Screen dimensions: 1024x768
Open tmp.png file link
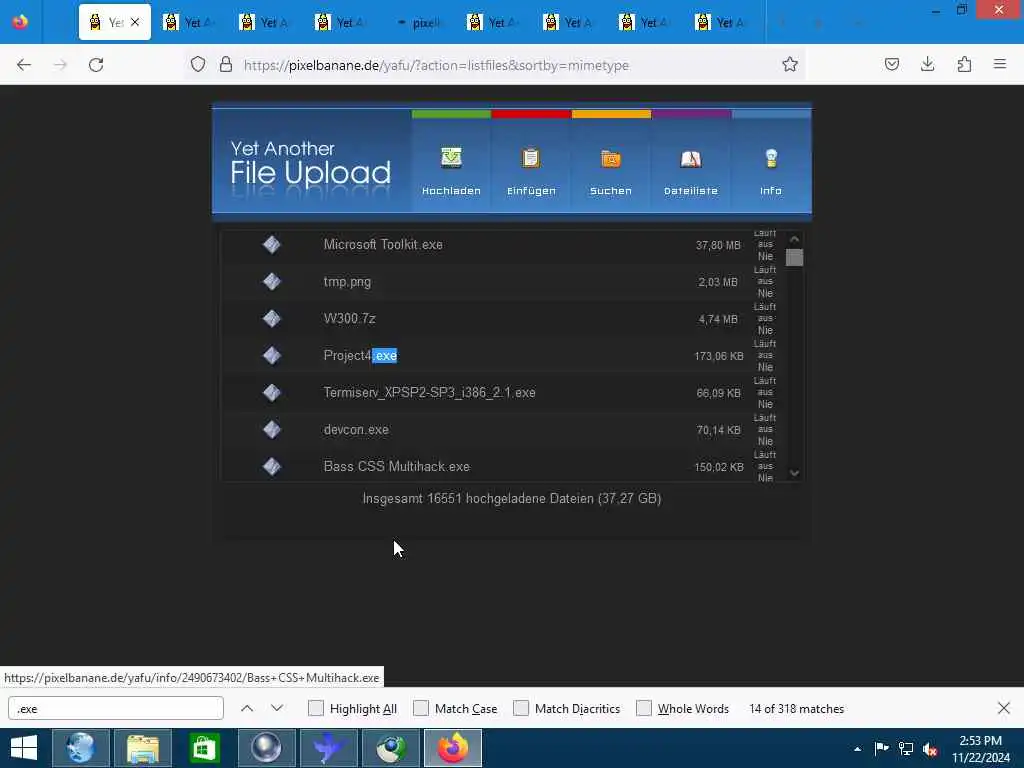point(347,282)
